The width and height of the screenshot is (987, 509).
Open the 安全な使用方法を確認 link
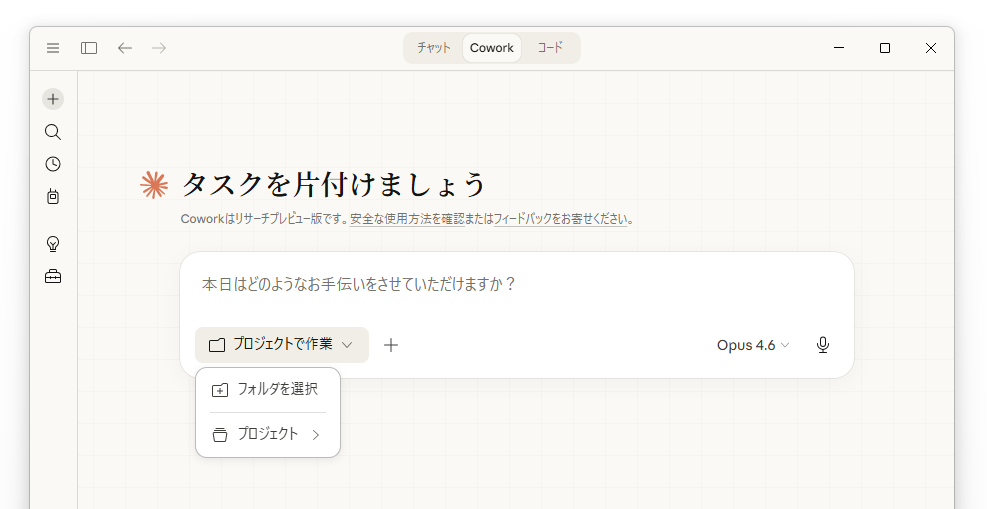[x=407, y=219]
